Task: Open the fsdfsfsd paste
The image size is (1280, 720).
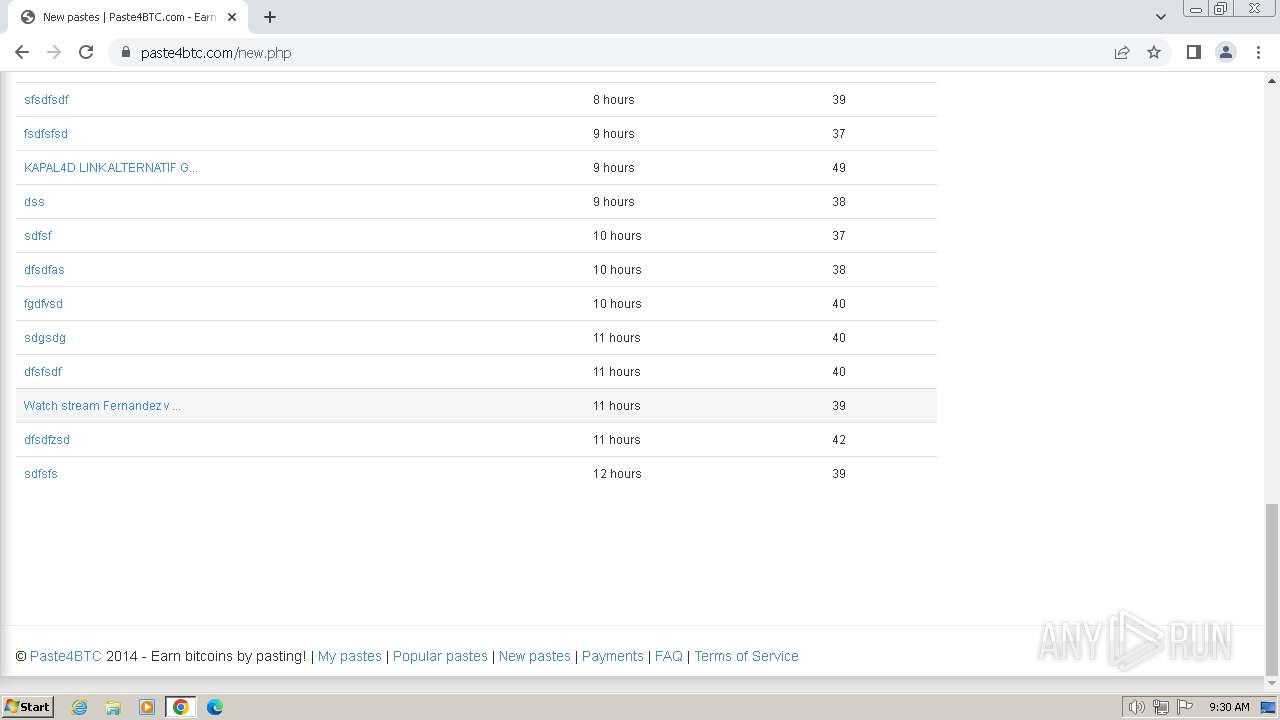Action: pyautogui.click(x=46, y=134)
